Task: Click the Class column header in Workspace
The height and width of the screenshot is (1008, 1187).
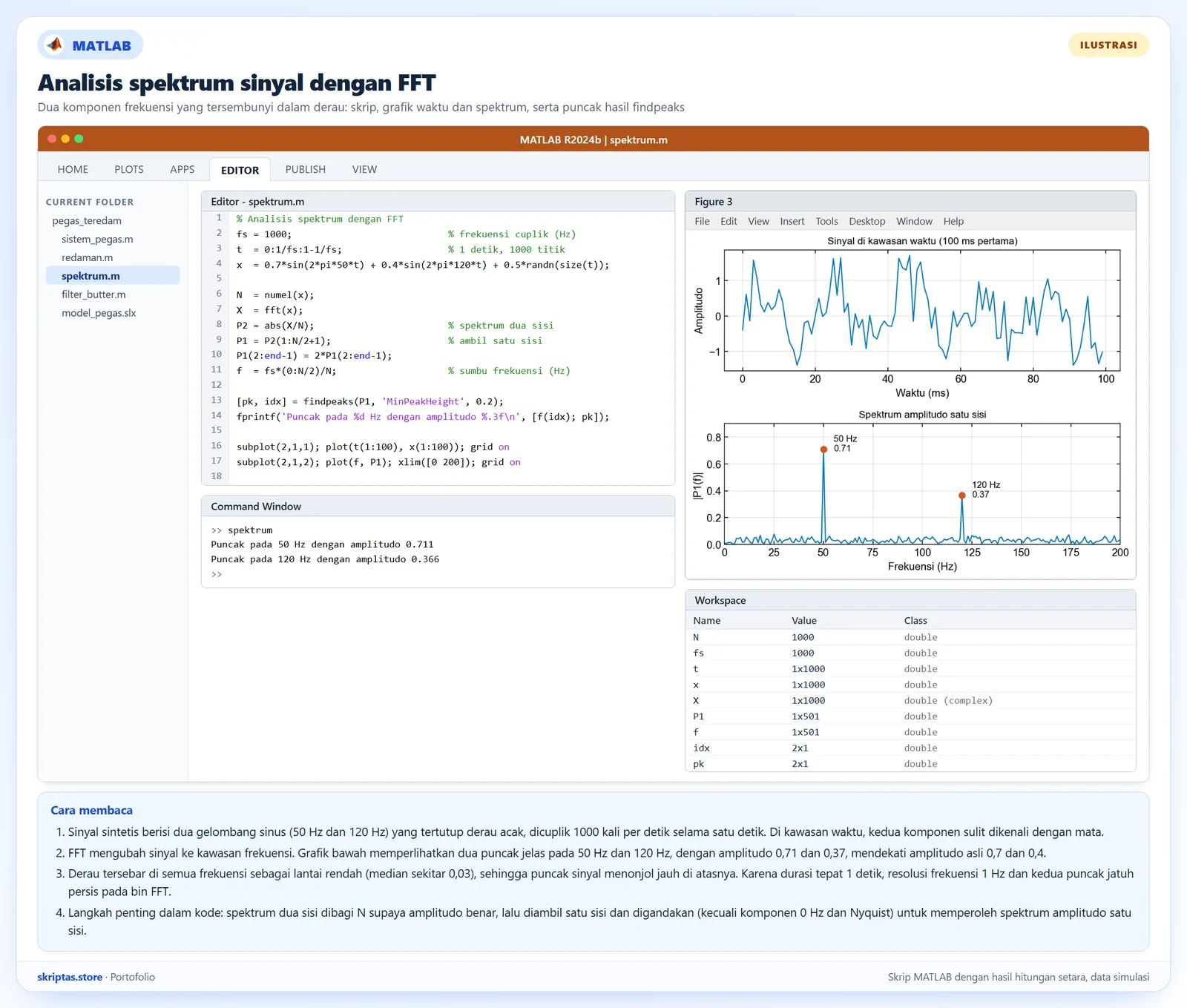Action: coord(915,620)
